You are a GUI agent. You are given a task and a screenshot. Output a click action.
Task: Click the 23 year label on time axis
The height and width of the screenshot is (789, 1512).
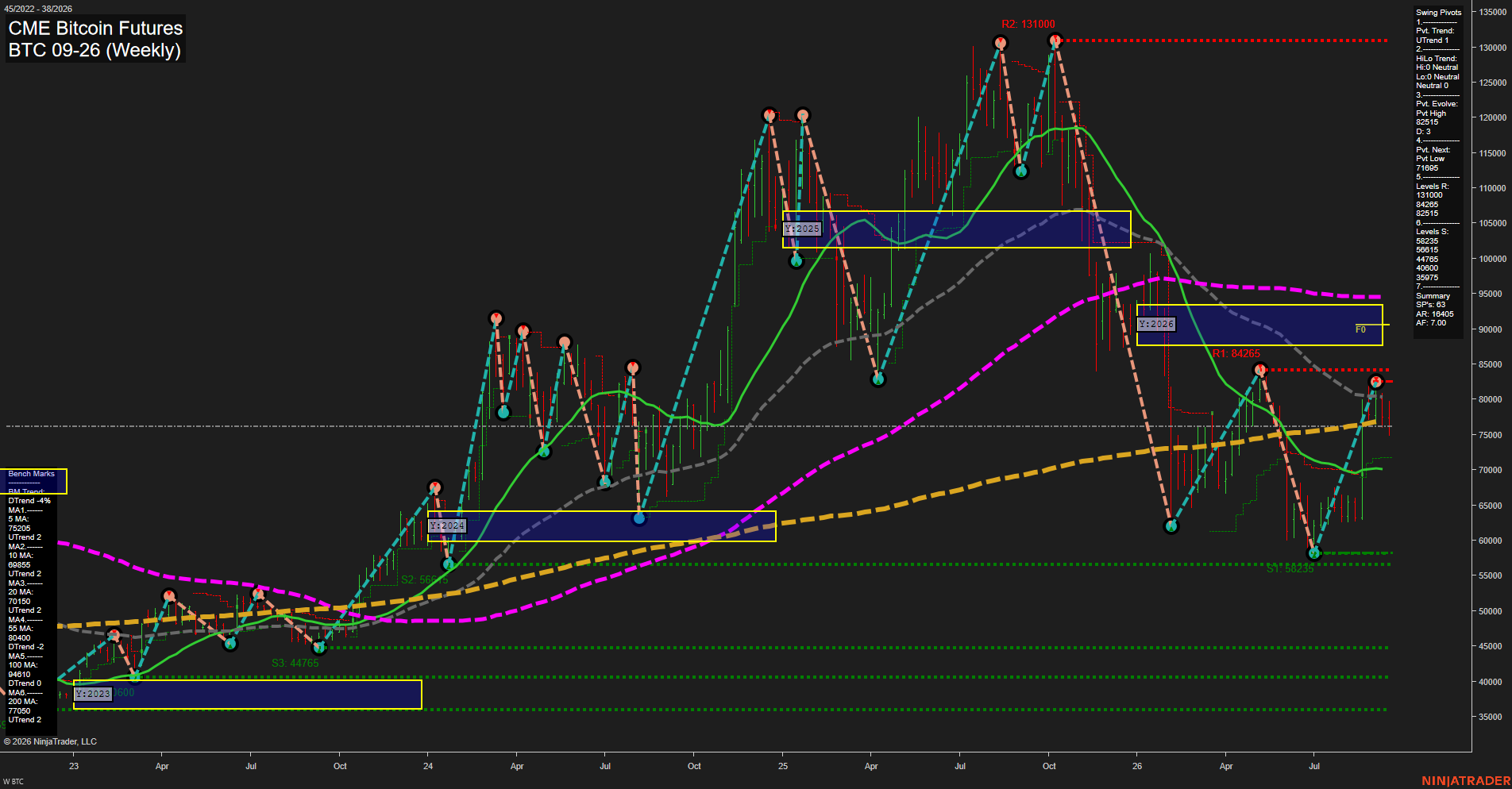tap(74, 766)
